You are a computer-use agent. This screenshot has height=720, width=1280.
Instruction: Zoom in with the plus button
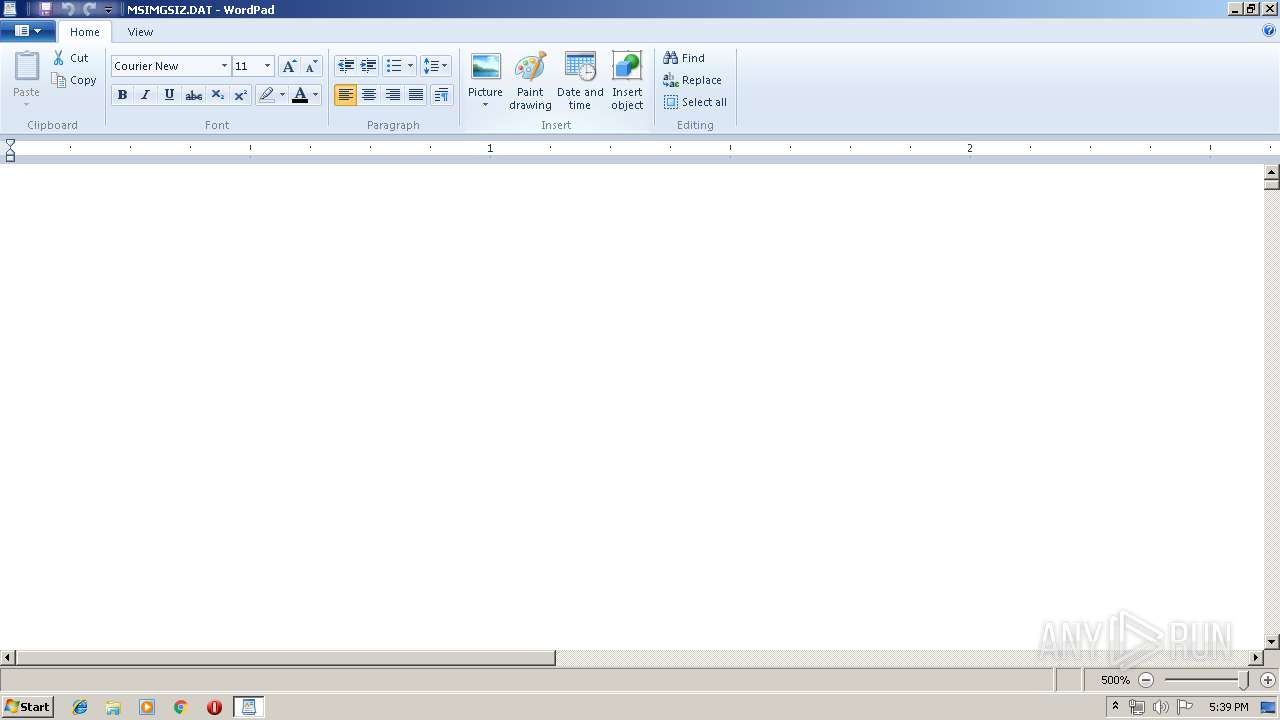pyautogui.click(x=1268, y=680)
